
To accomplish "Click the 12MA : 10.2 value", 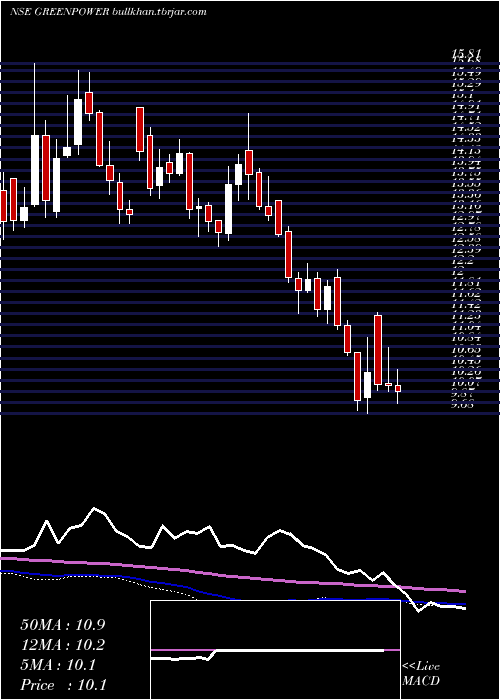I will tap(63, 645).
